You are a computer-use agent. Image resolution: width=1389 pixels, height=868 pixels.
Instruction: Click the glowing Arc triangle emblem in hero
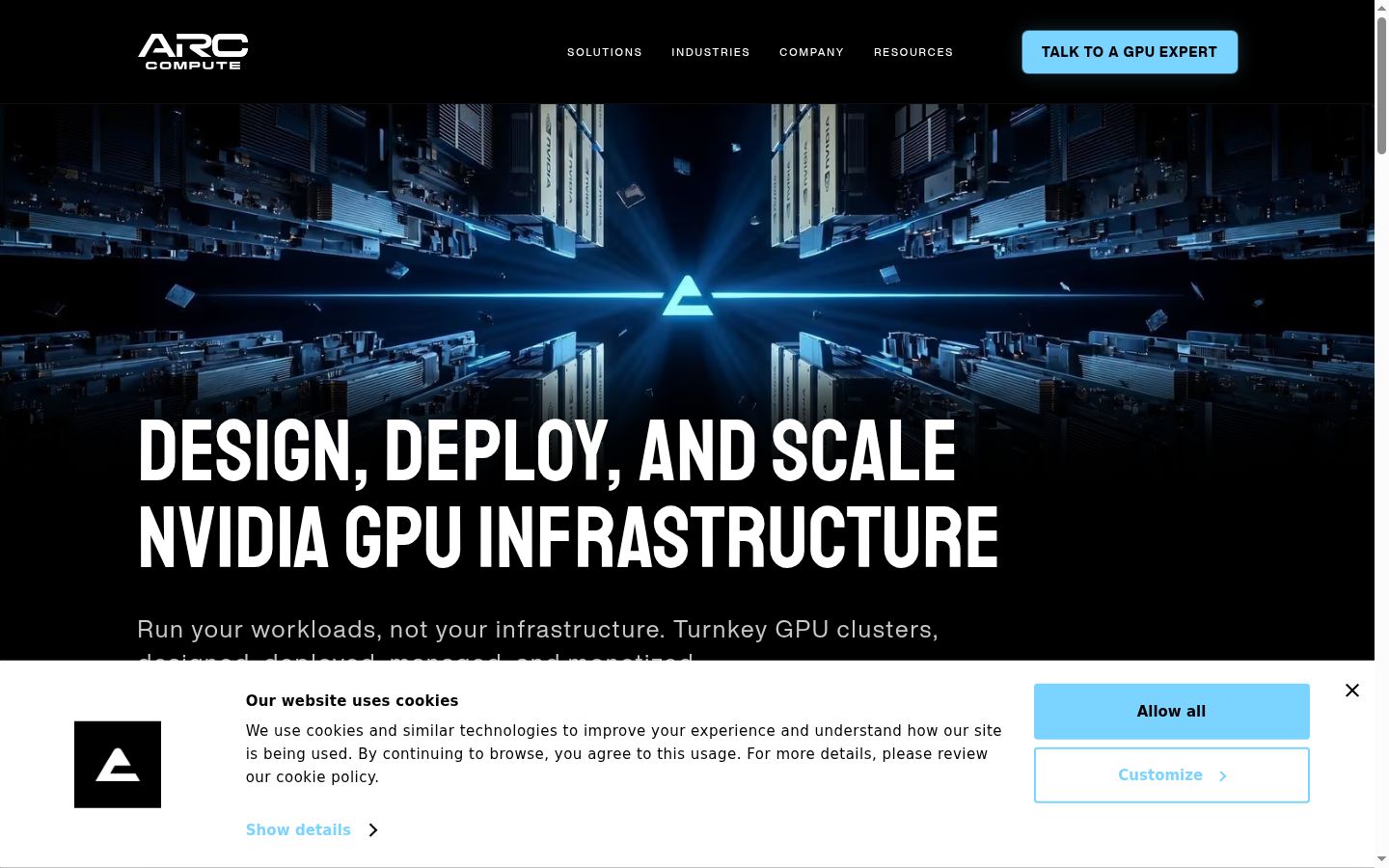[x=687, y=296]
